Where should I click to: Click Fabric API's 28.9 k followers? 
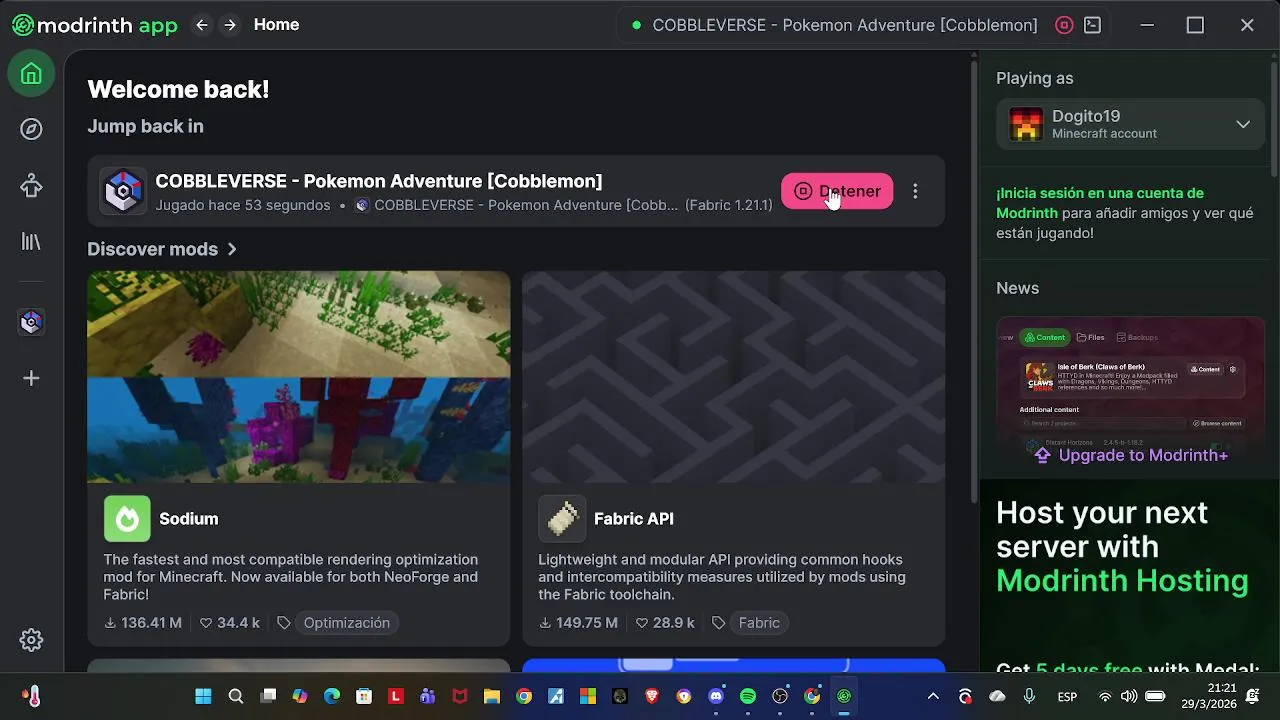point(665,623)
